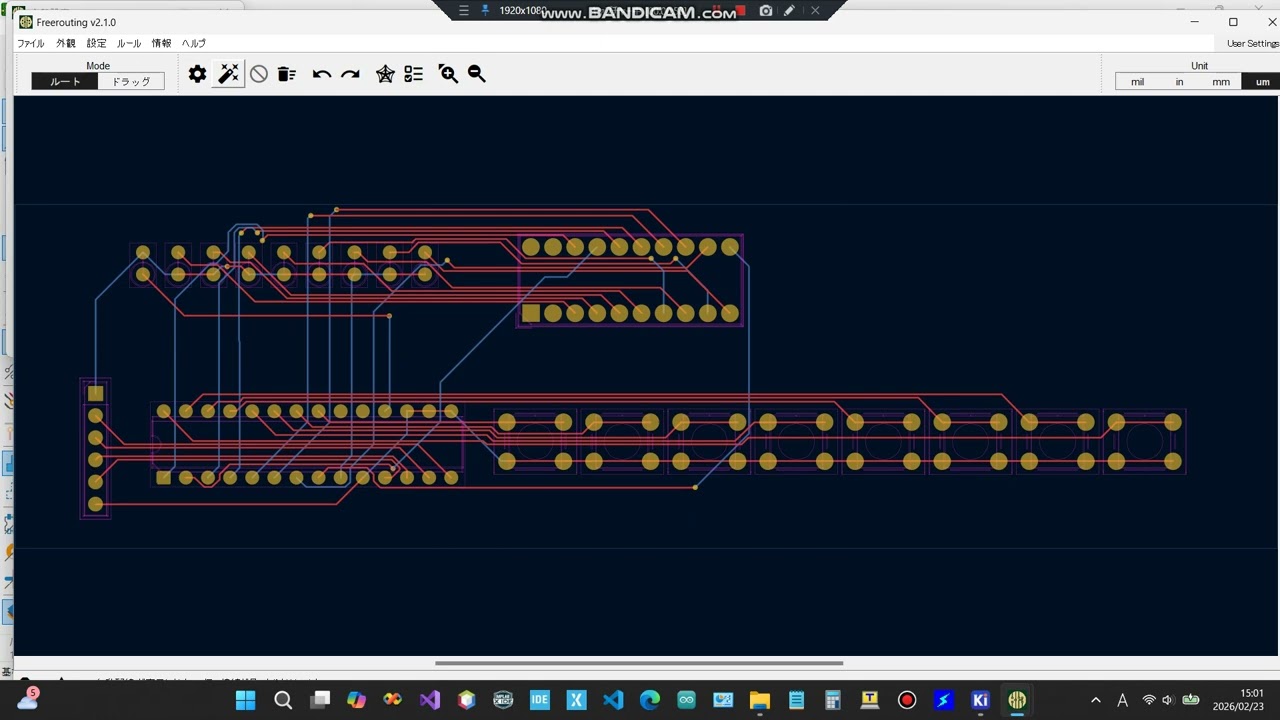The height and width of the screenshot is (720, 1280).
Task: Open the ルール menu
Action: coord(129,44)
